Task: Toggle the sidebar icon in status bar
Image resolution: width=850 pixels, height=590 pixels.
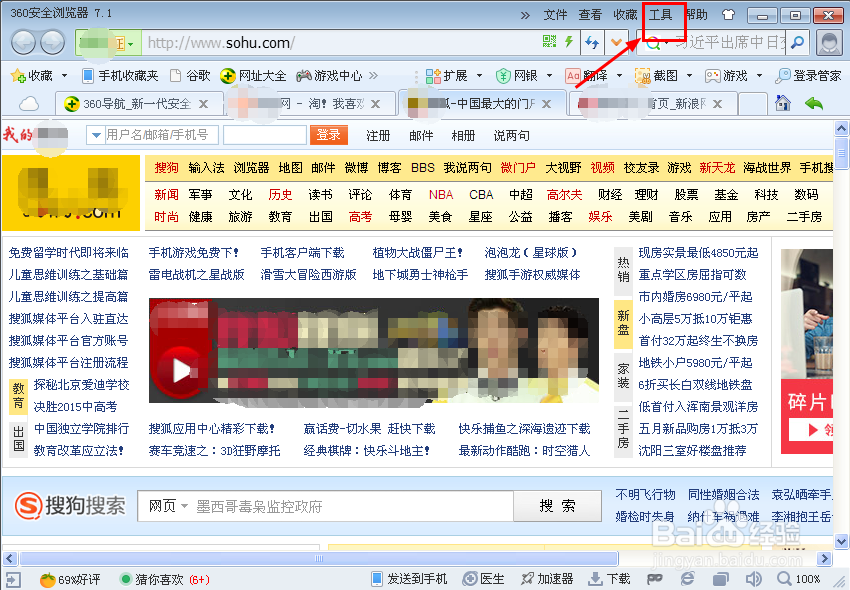Action: (x=12, y=580)
